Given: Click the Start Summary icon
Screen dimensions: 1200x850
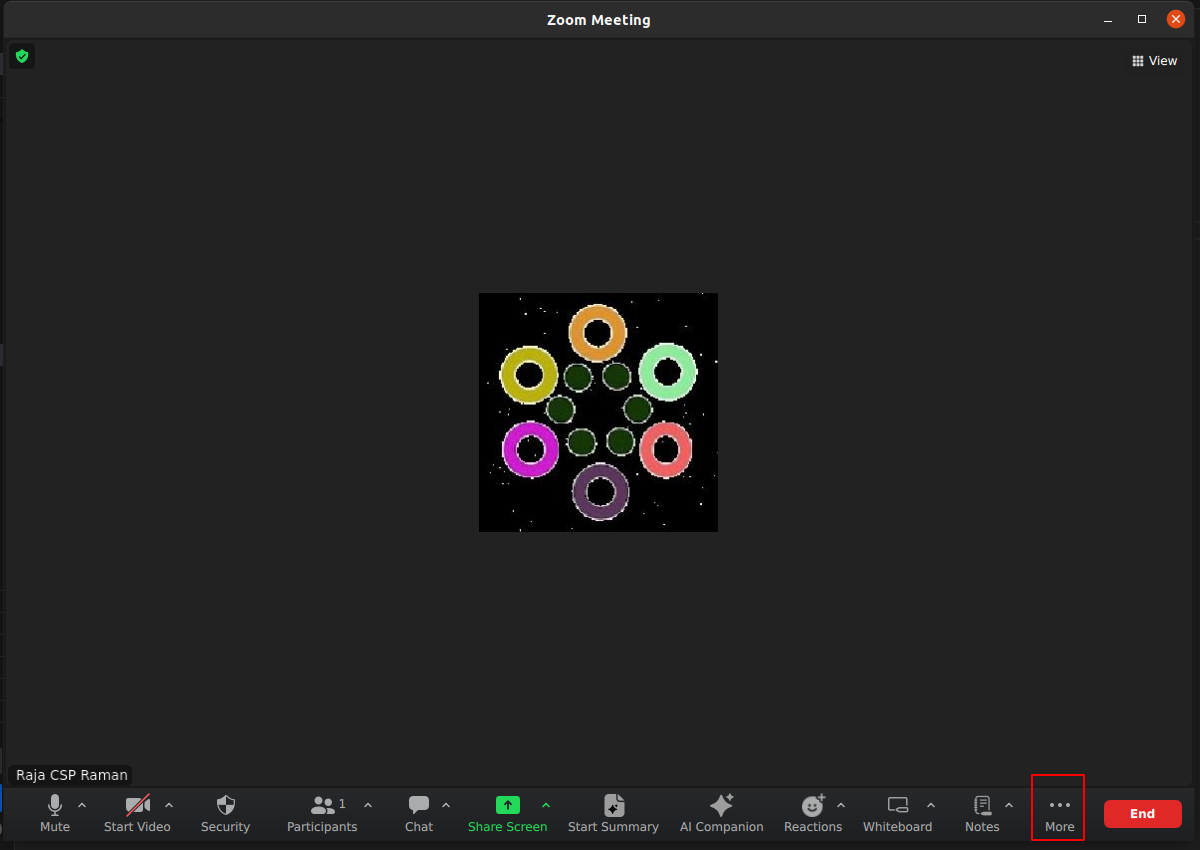Looking at the screenshot, I should pos(613,806).
